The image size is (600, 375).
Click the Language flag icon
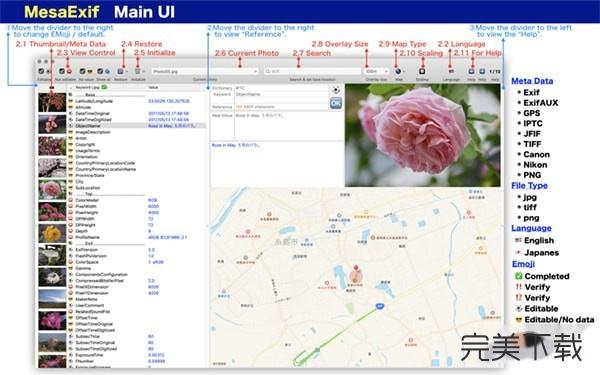(451, 71)
